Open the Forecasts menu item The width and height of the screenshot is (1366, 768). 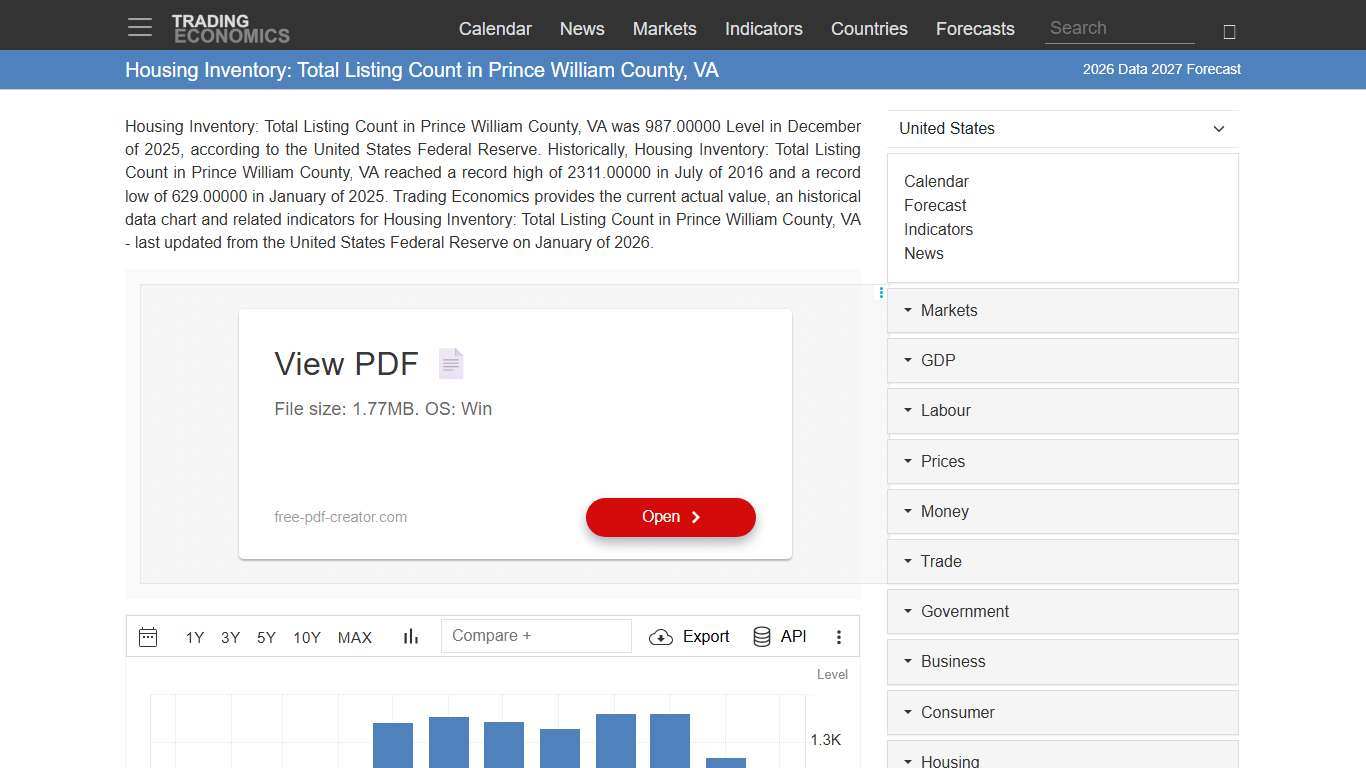975,29
